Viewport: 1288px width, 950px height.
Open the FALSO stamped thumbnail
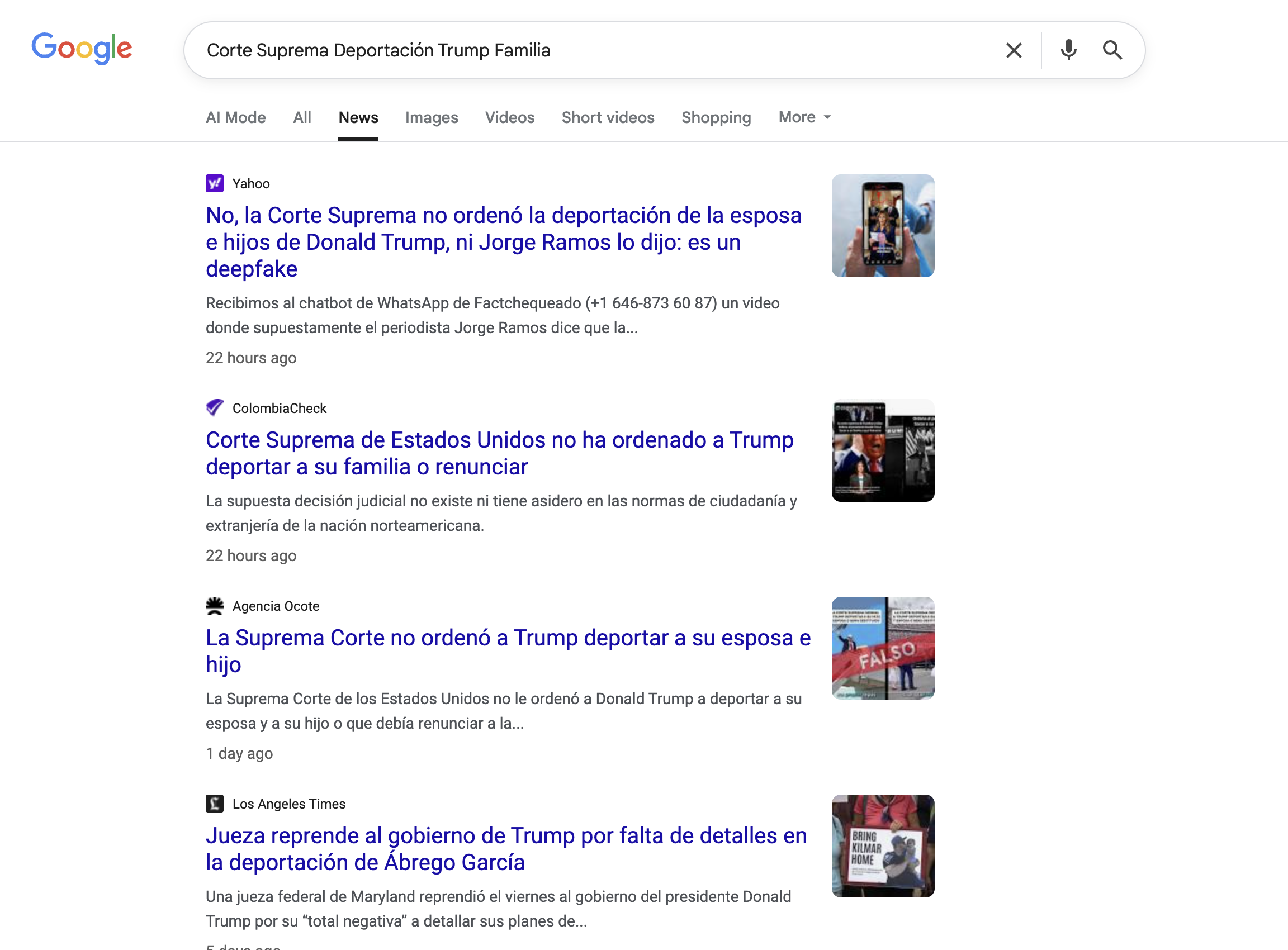click(883, 648)
